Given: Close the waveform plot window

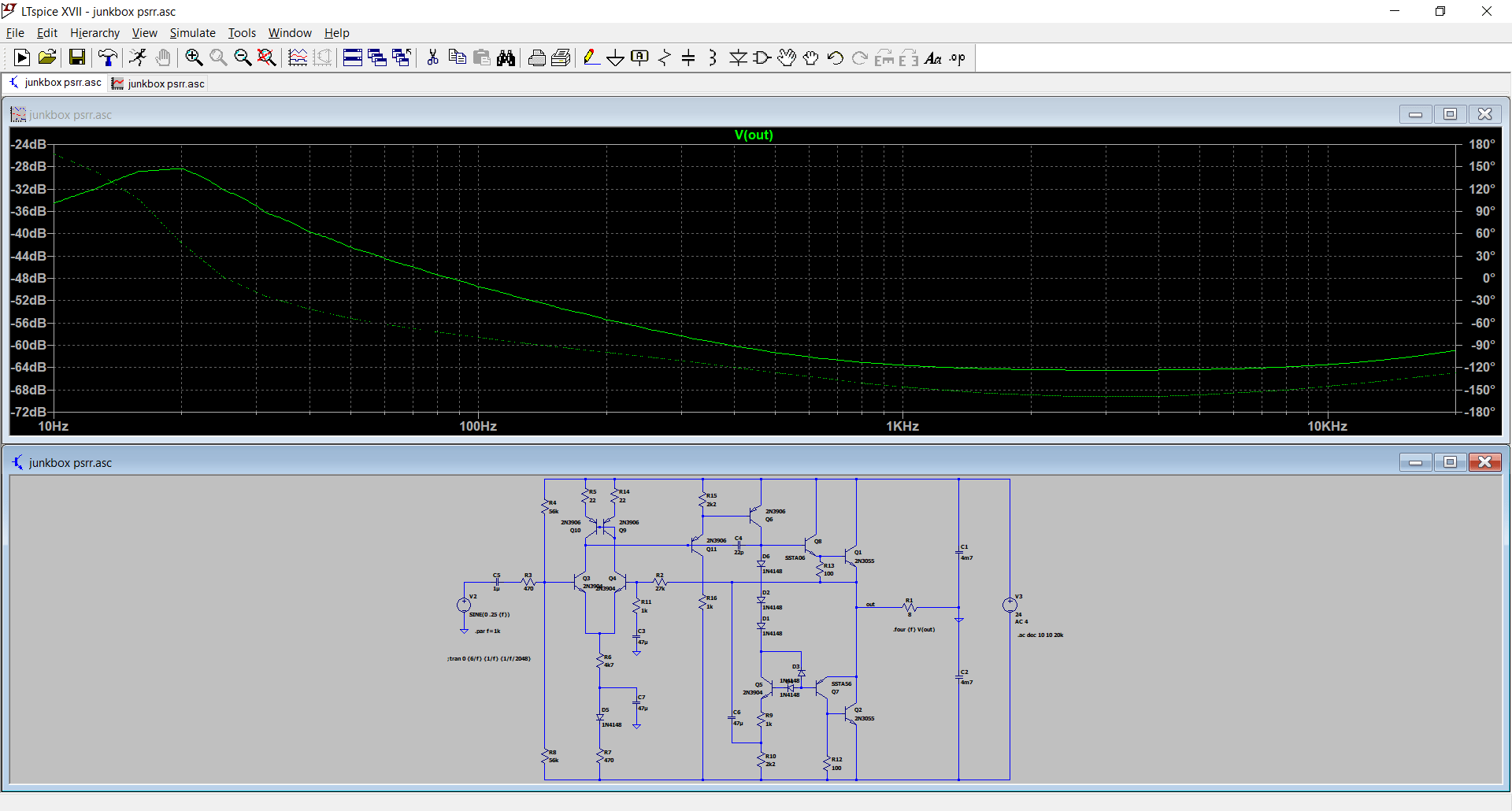Looking at the screenshot, I should tap(1484, 114).
